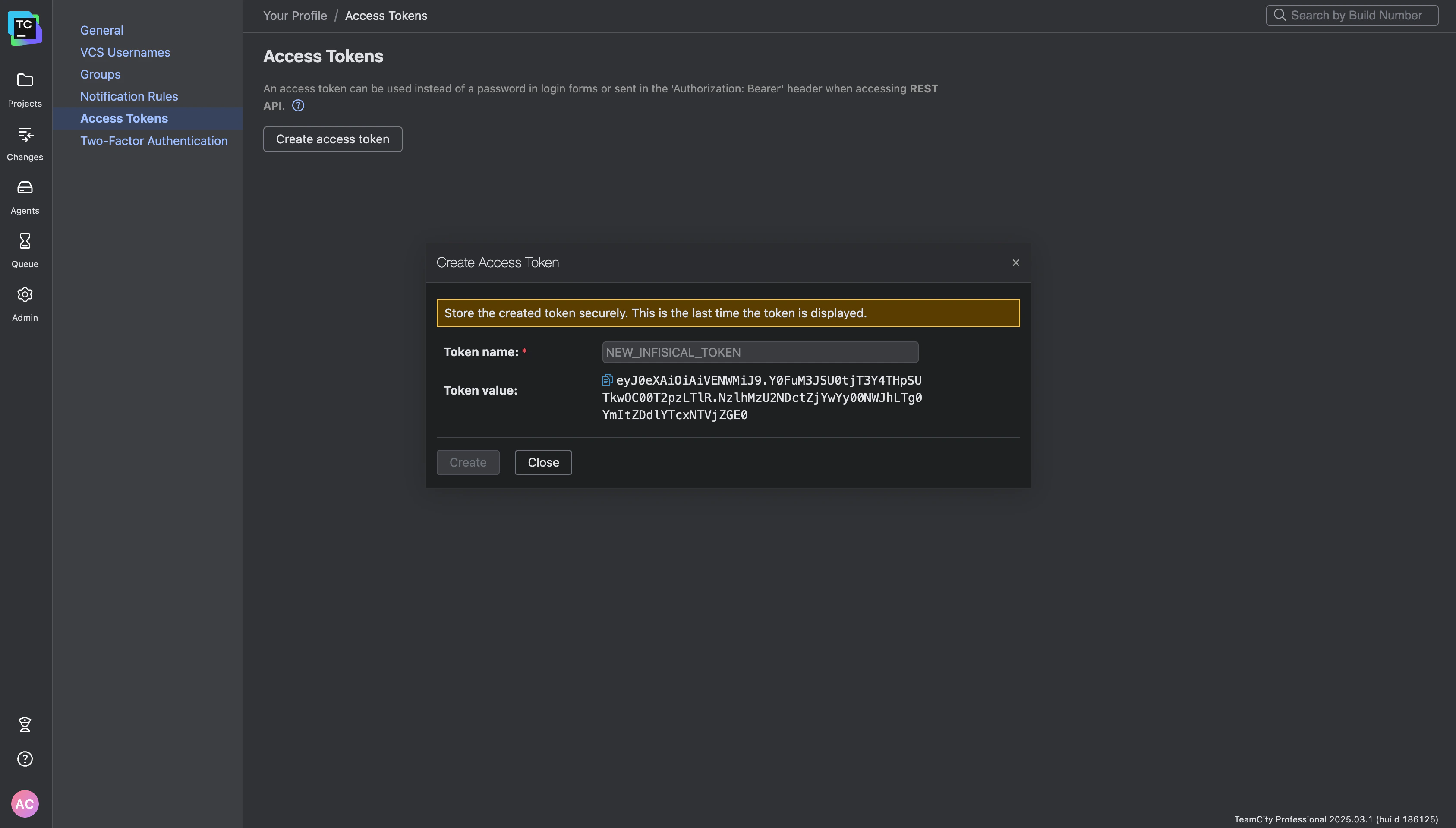Focus the Token name field
The height and width of the screenshot is (828, 1456).
760,352
